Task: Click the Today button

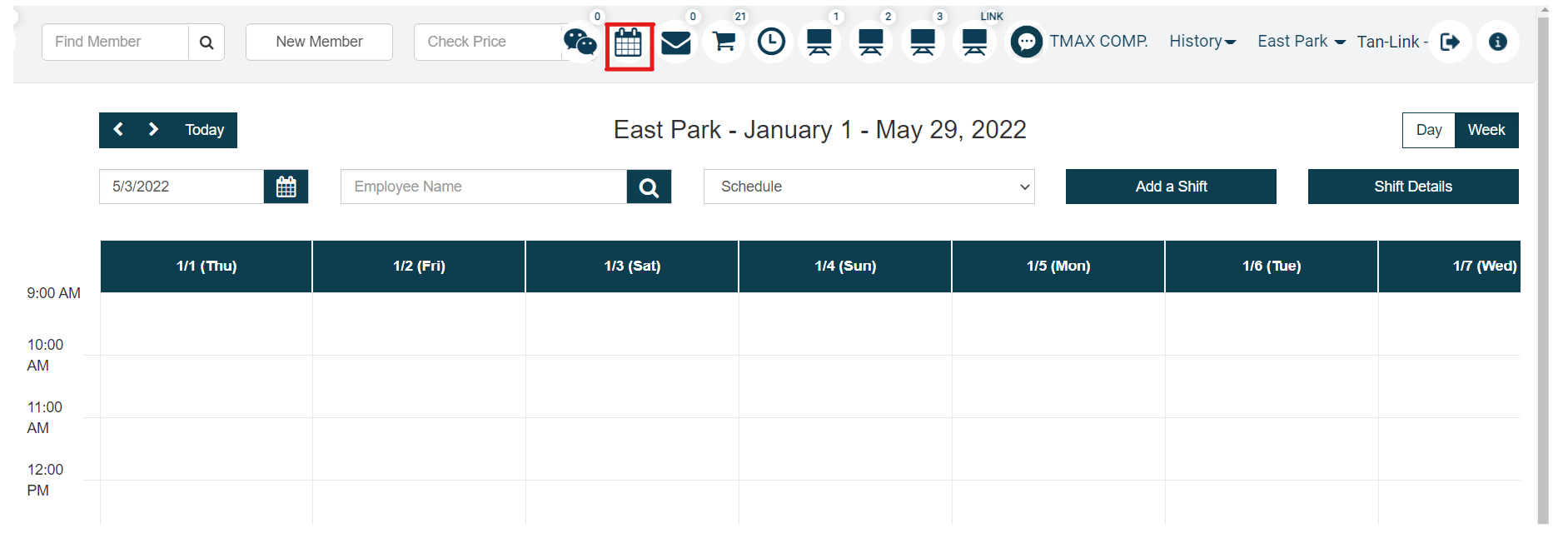Action: pyautogui.click(x=204, y=130)
